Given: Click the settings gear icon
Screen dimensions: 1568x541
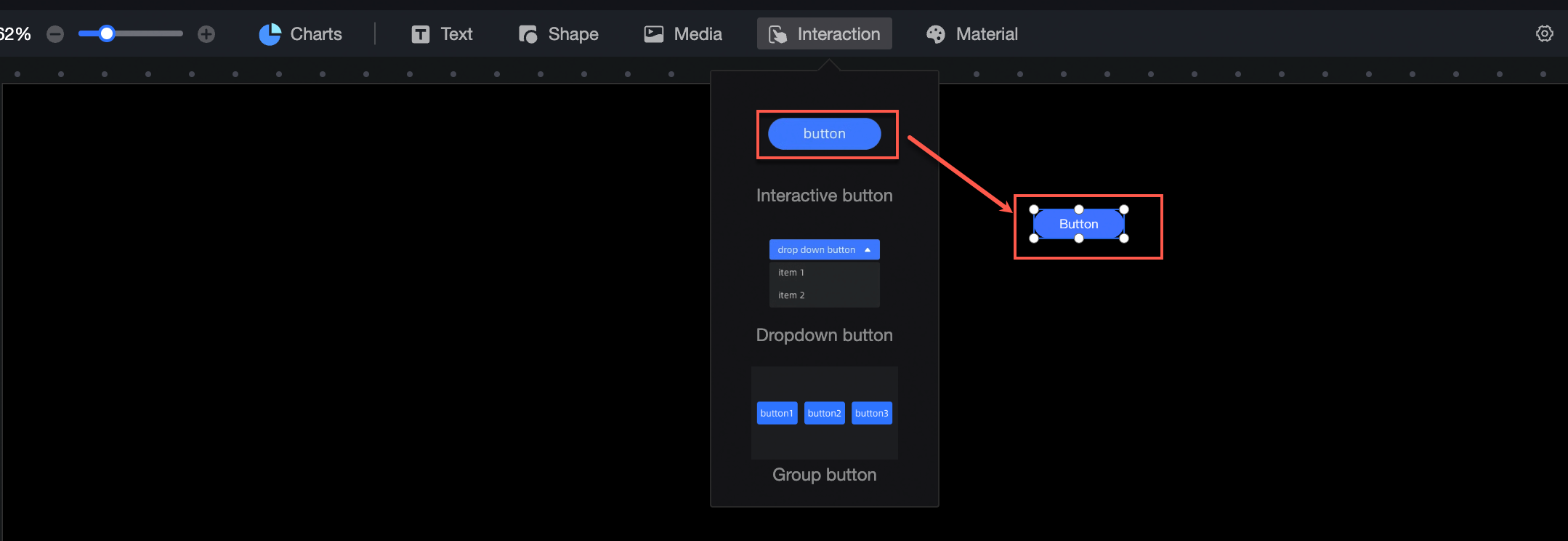Looking at the screenshot, I should (1545, 33).
